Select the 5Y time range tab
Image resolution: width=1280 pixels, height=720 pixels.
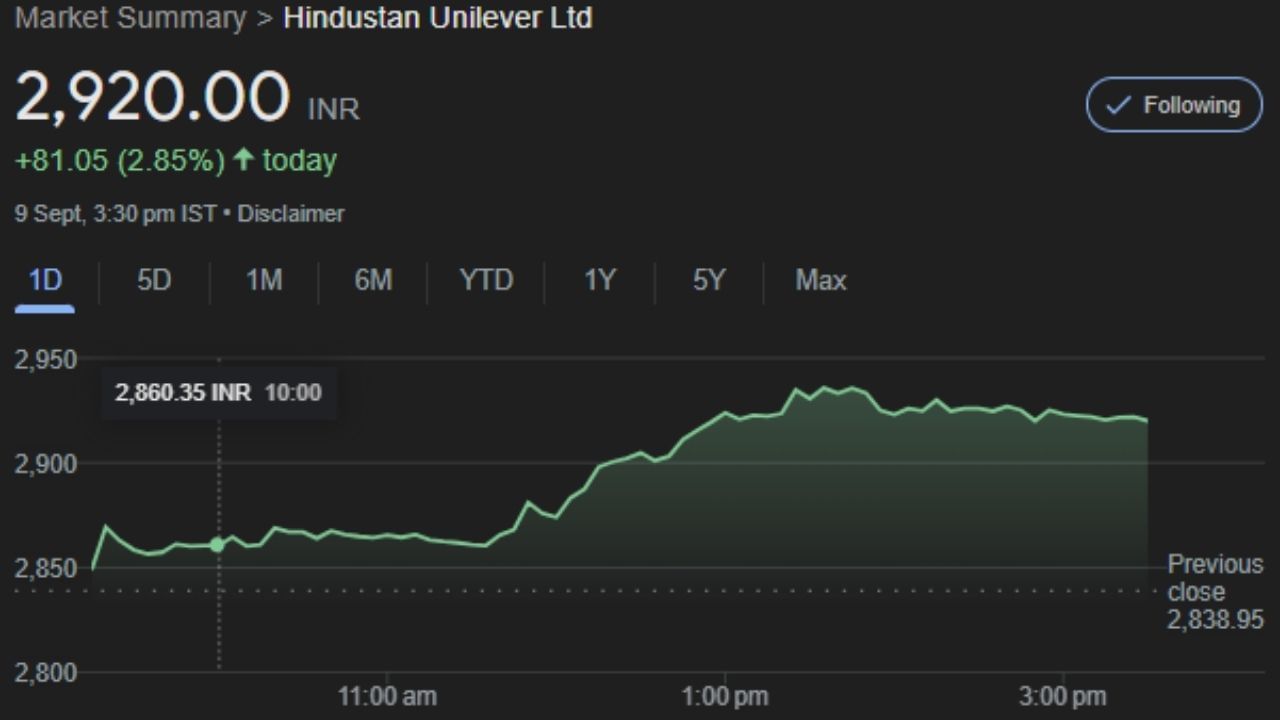pyautogui.click(x=708, y=281)
